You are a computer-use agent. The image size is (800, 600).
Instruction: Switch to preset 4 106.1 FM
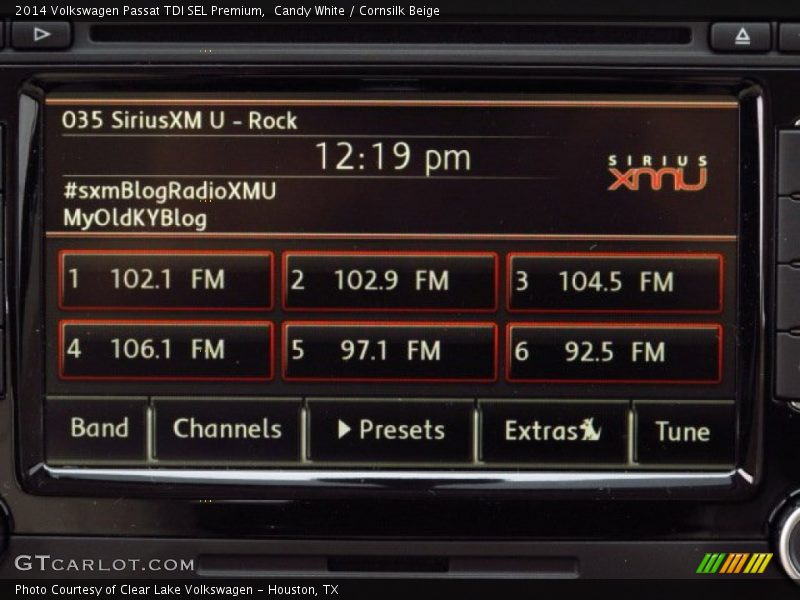click(x=166, y=350)
